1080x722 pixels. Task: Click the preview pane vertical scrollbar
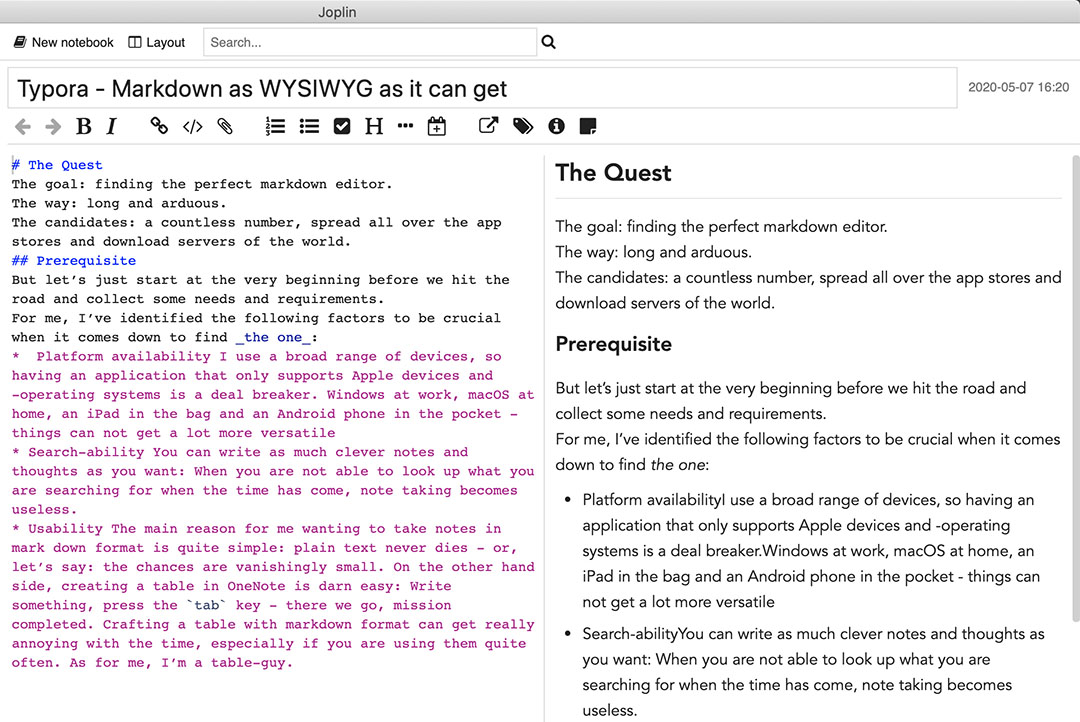tap(1076, 389)
